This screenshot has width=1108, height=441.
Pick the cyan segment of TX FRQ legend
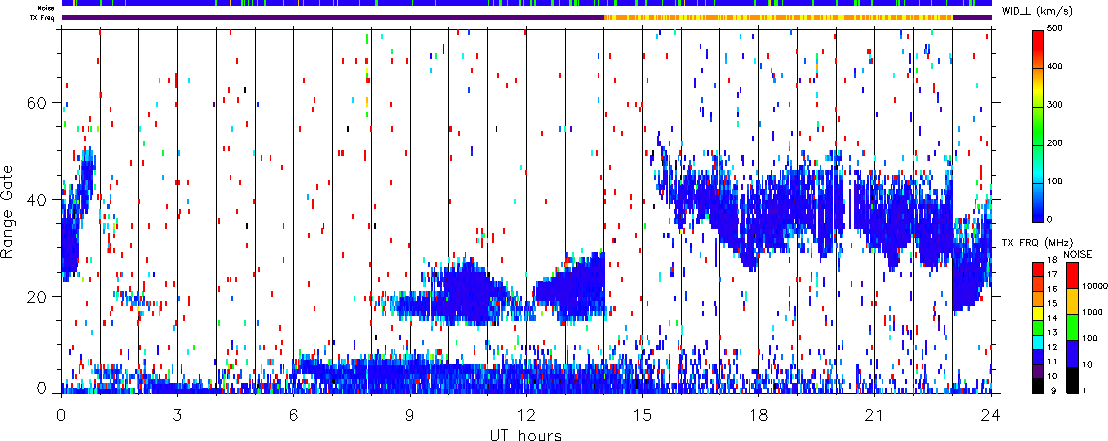1039,340
